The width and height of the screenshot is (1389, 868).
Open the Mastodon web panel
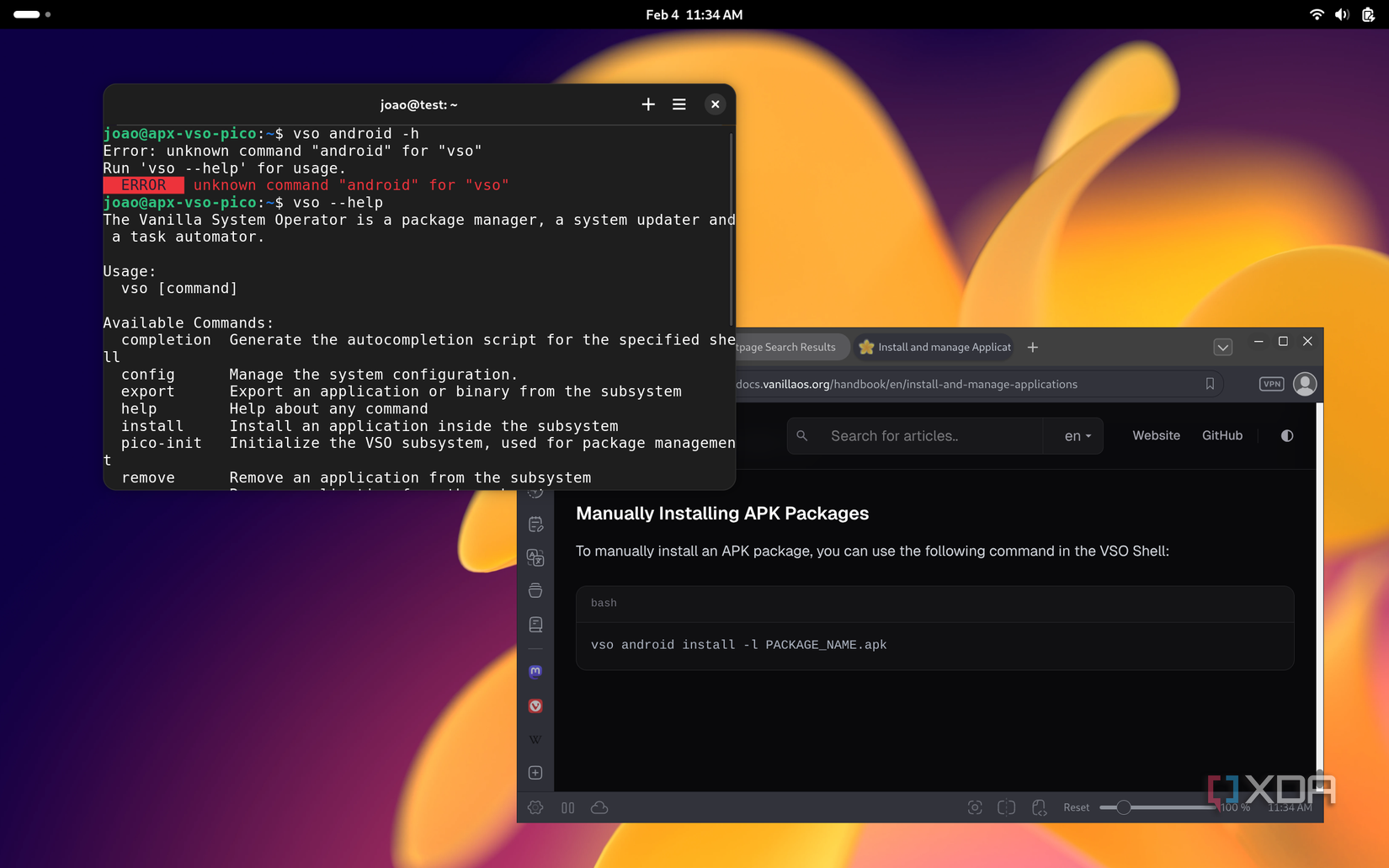tap(535, 672)
